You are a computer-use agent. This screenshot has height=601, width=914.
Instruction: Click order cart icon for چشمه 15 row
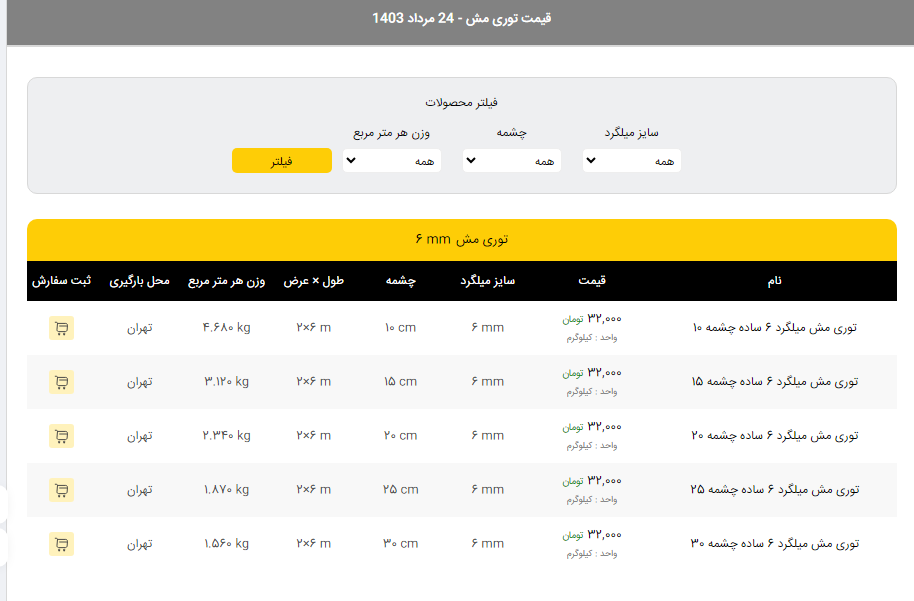tap(61, 382)
